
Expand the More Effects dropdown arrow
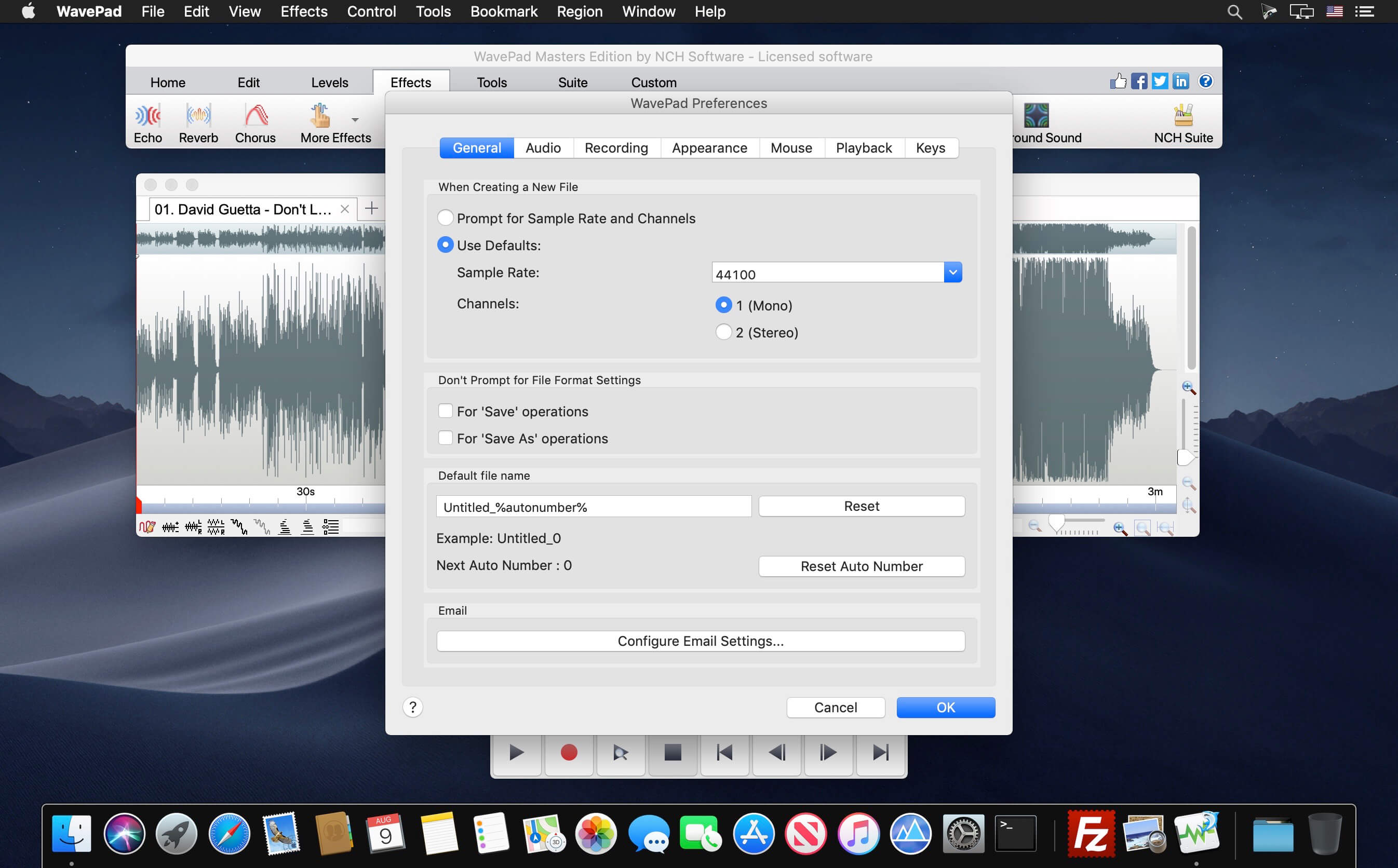(x=355, y=119)
